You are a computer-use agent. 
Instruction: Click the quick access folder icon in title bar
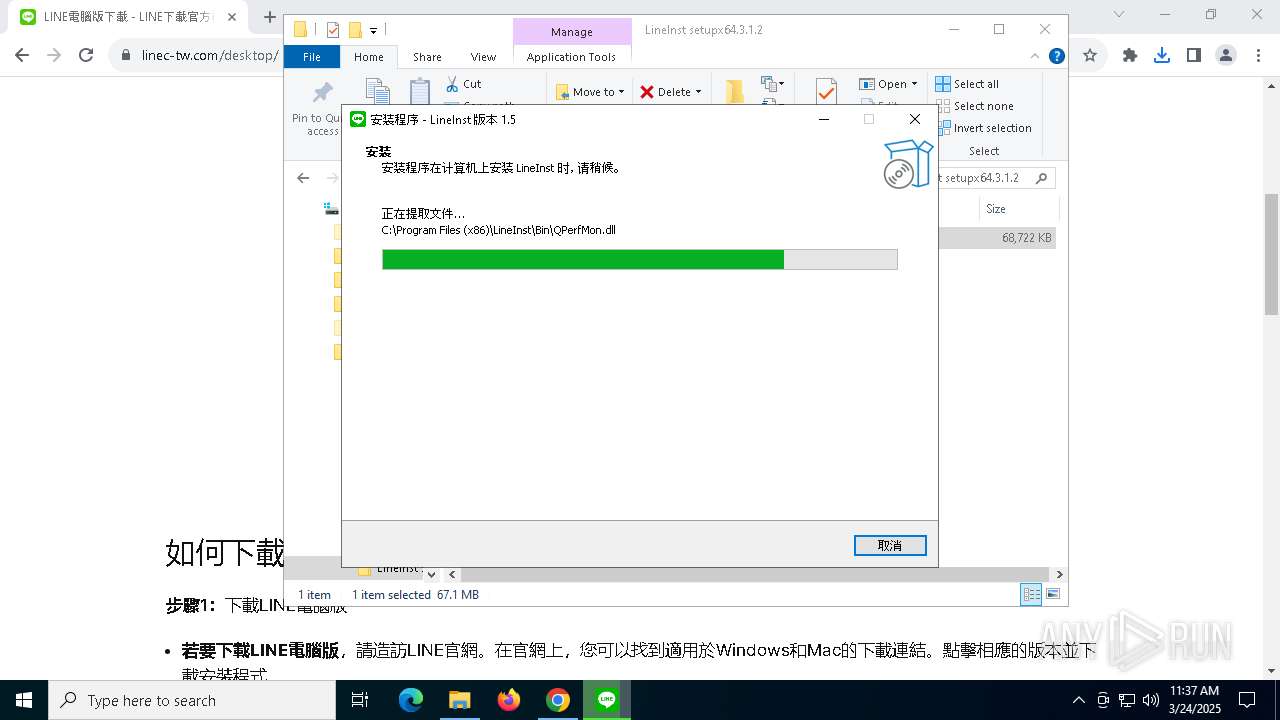click(x=300, y=30)
